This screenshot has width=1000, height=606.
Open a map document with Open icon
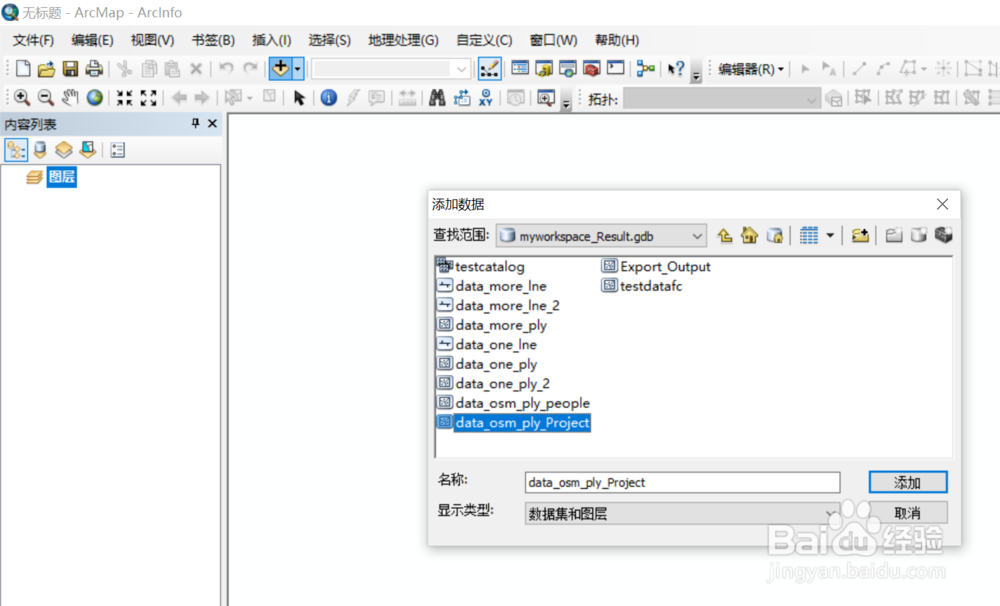tap(46, 68)
